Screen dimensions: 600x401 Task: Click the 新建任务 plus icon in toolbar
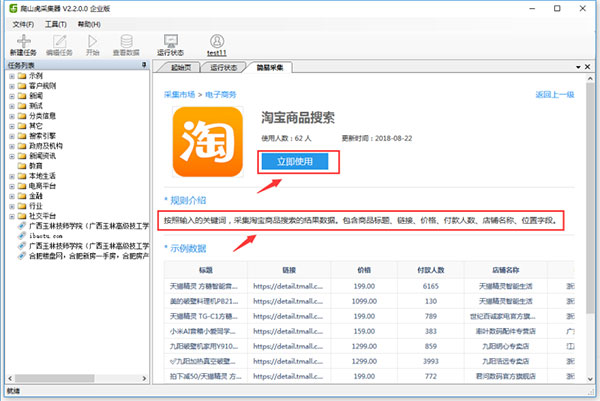pyautogui.click(x=23, y=41)
